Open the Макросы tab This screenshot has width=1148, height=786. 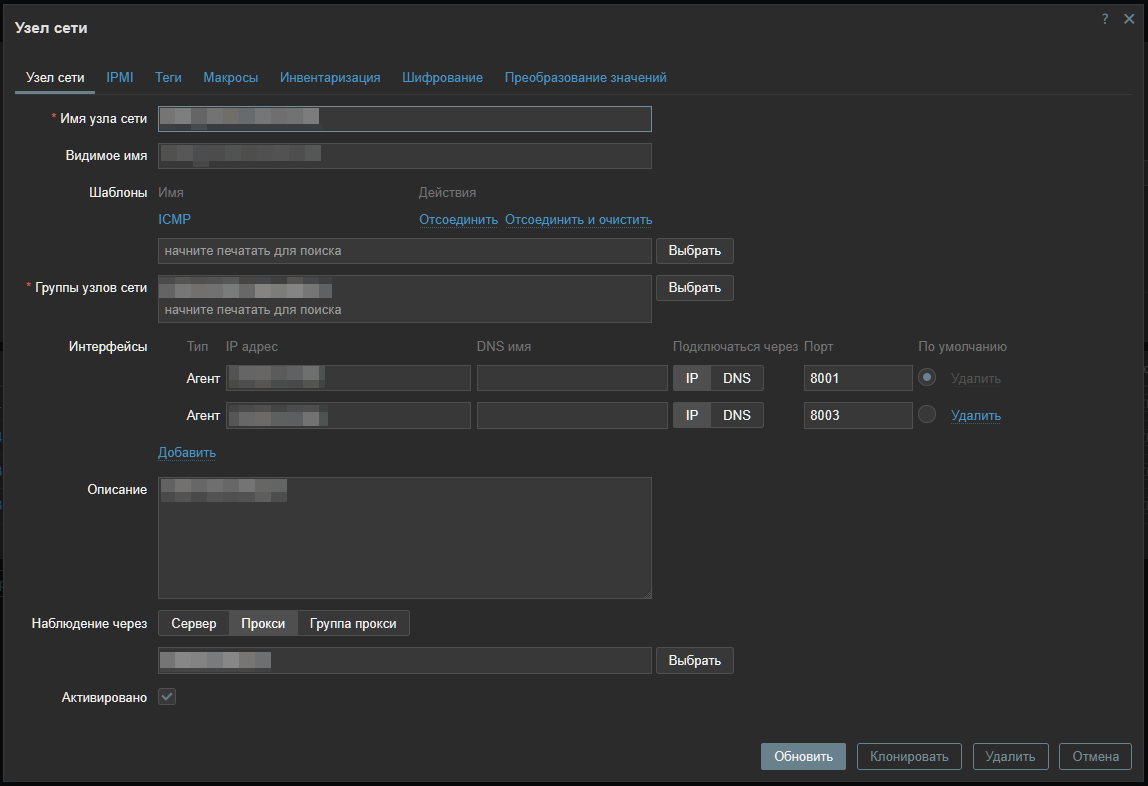point(231,77)
